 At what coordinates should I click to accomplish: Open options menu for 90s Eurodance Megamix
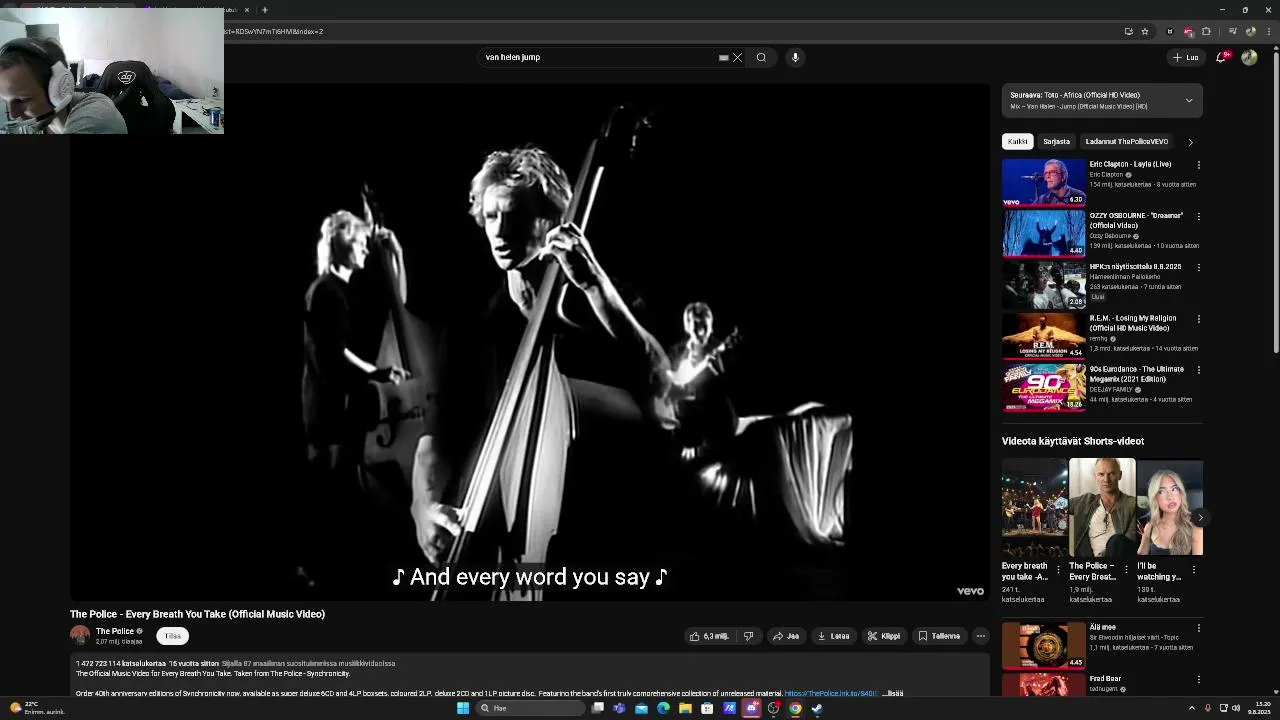click(x=1198, y=370)
